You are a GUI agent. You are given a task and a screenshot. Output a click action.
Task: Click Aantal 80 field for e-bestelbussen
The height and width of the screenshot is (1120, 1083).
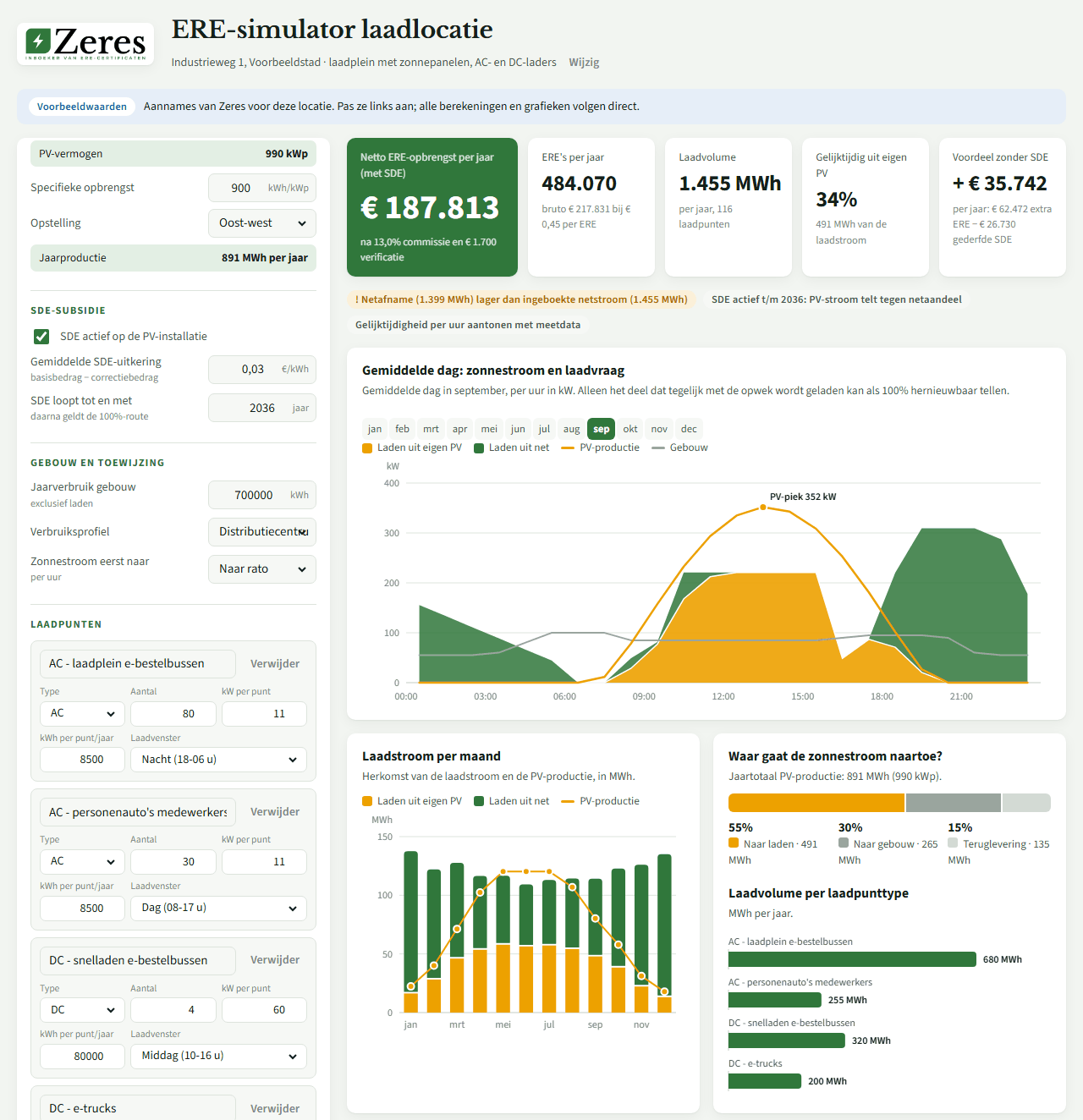(173, 714)
